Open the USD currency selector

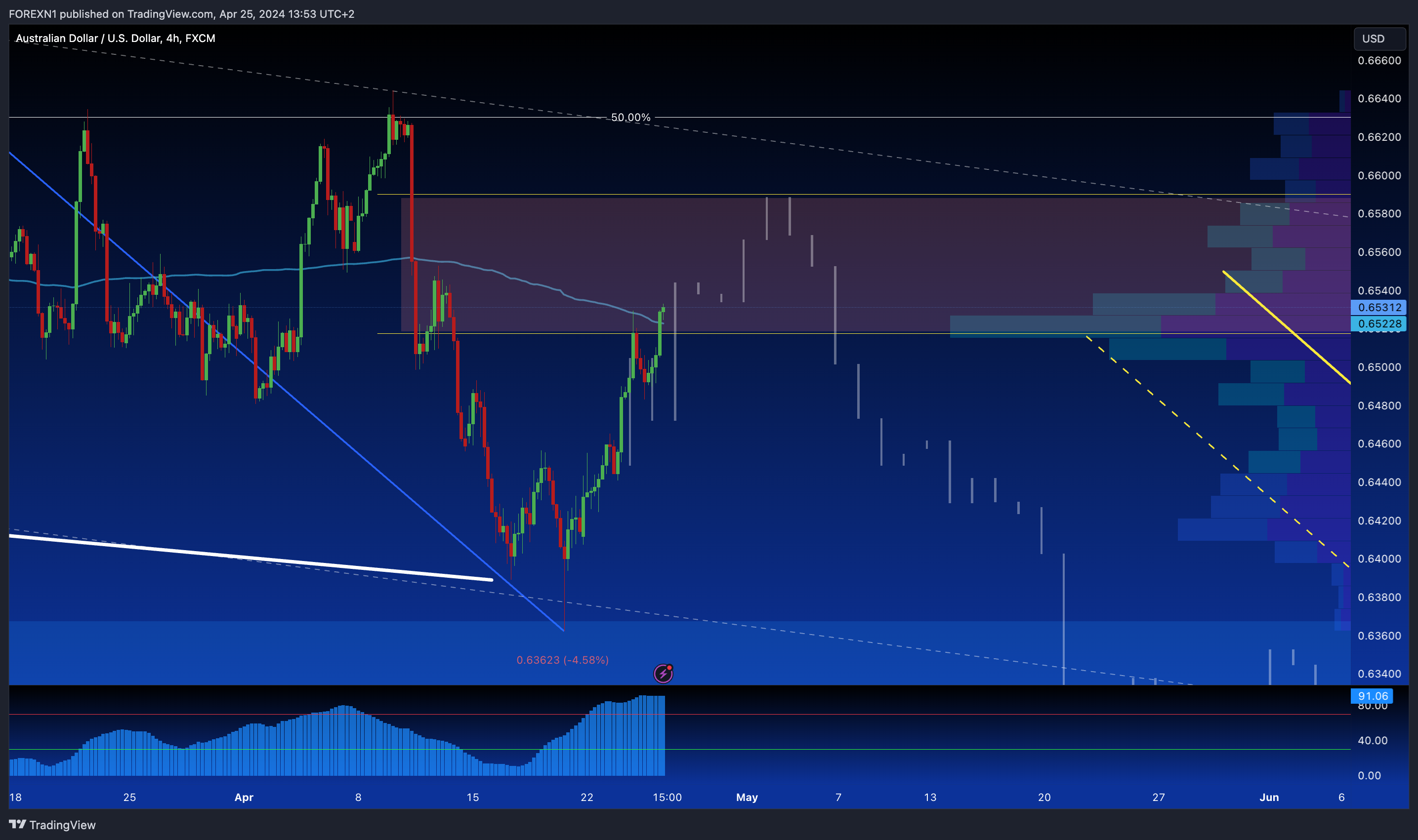[x=1379, y=39]
